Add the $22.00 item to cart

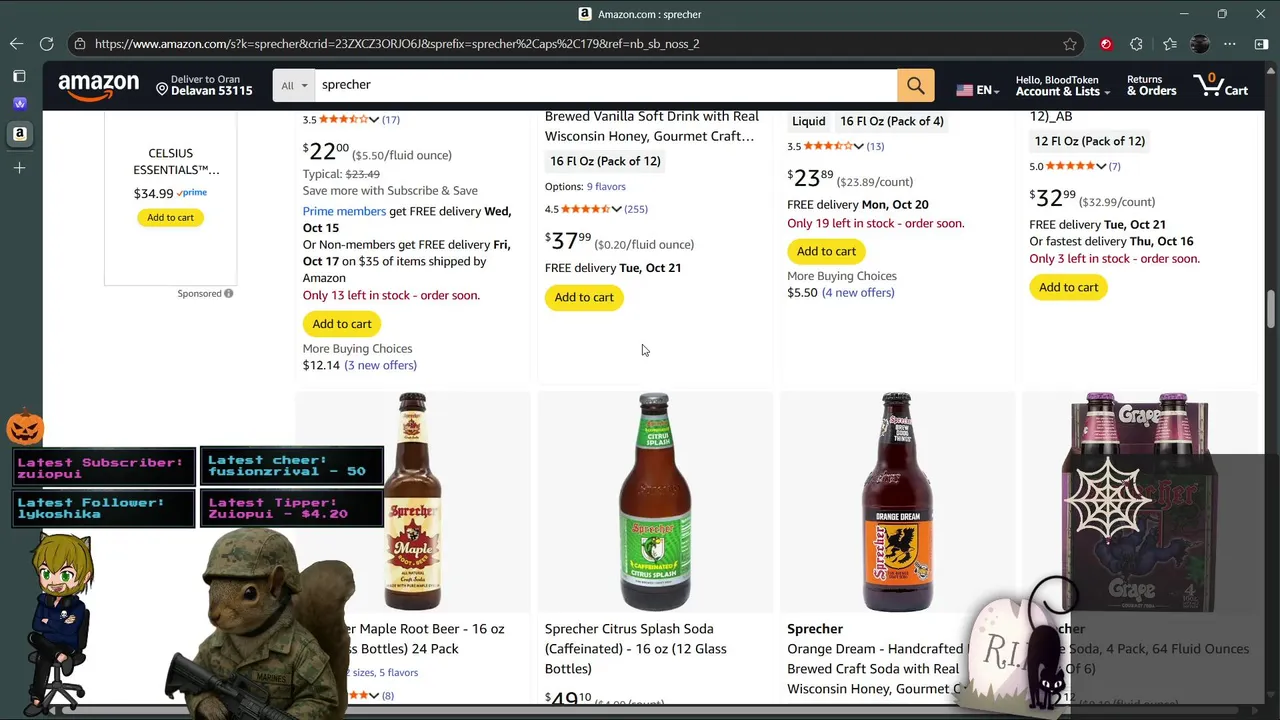(x=342, y=324)
